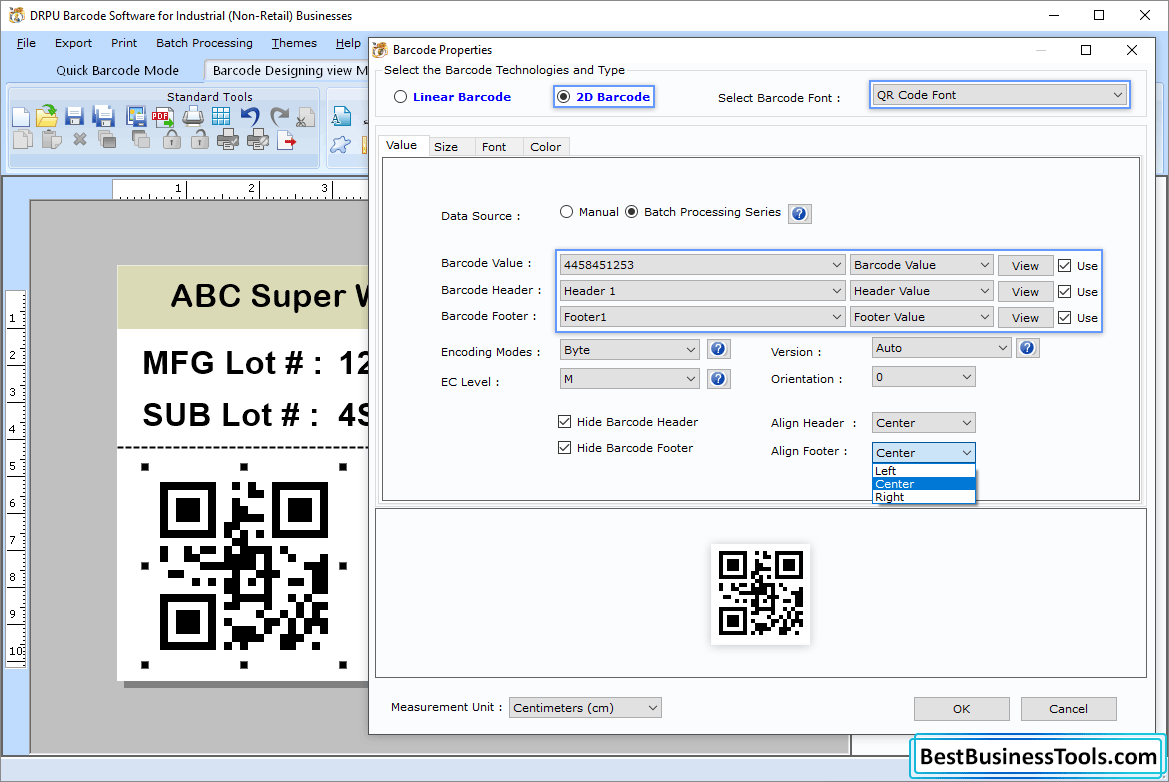Open the EC Level help tooltip
1169x782 pixels.
(718, 378)
